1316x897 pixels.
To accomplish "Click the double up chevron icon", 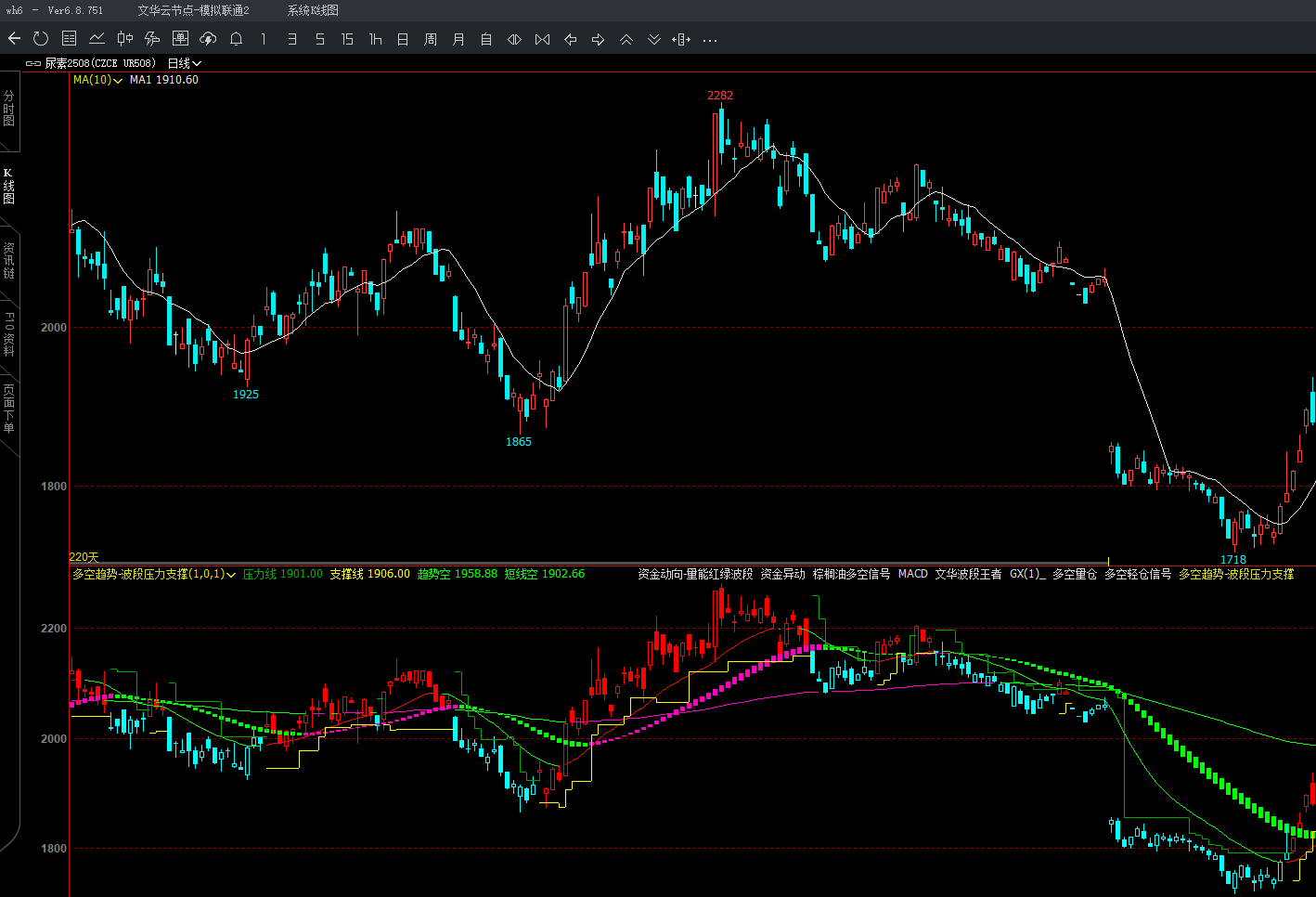I will coord(626,39).
